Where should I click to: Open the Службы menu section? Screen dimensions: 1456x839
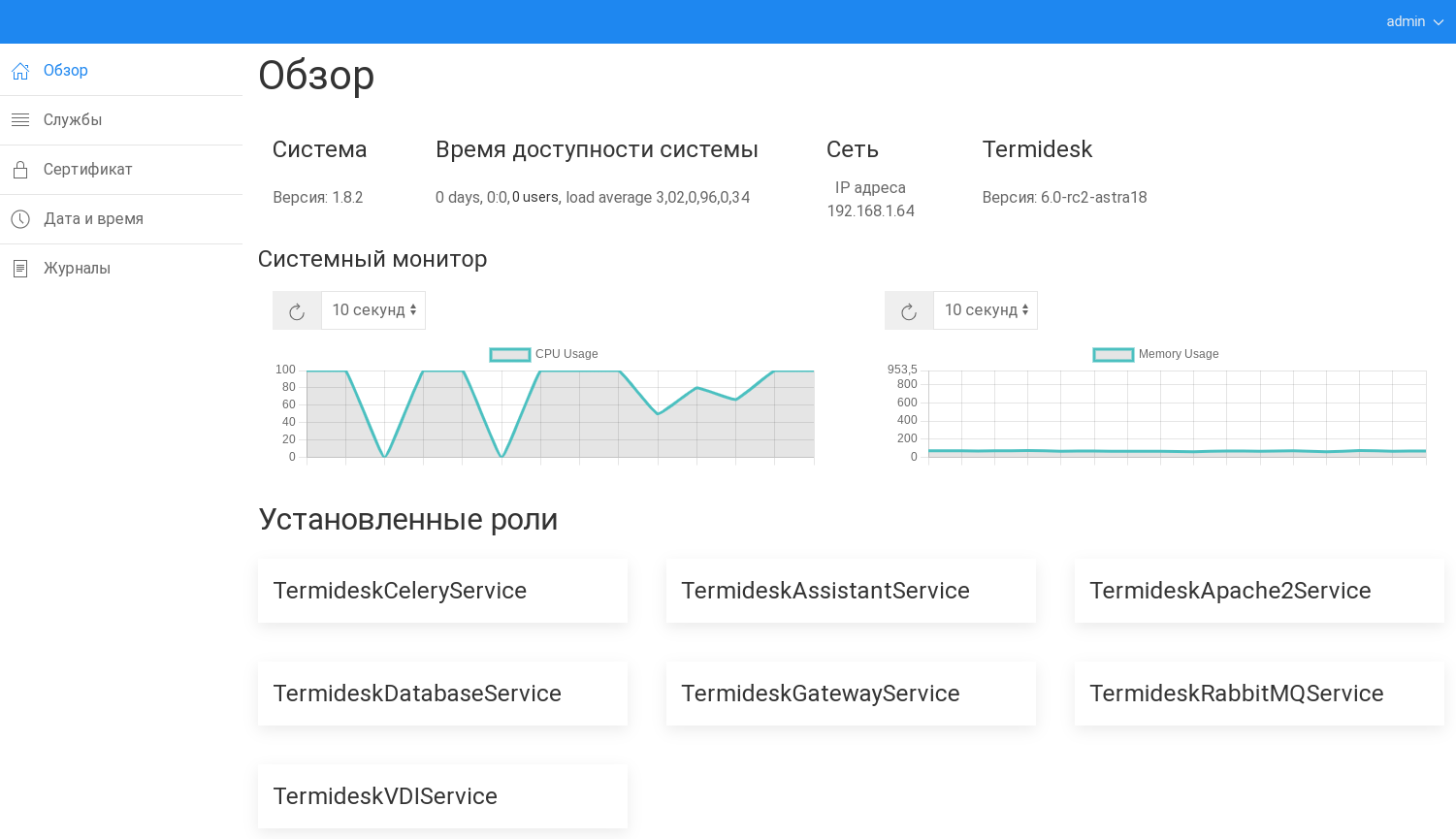click(73, 120)
